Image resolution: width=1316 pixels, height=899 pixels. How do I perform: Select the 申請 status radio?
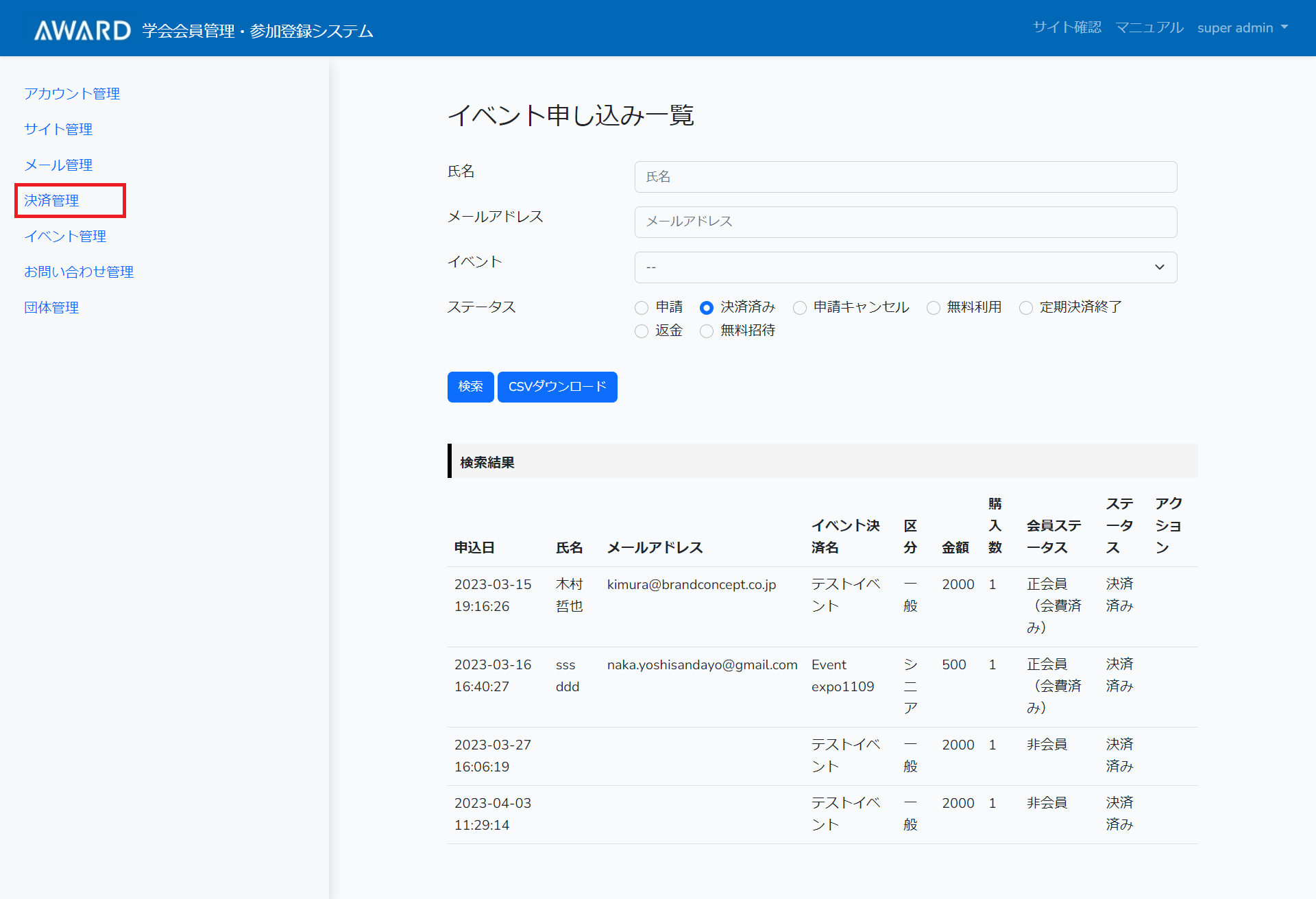(642, 308)
